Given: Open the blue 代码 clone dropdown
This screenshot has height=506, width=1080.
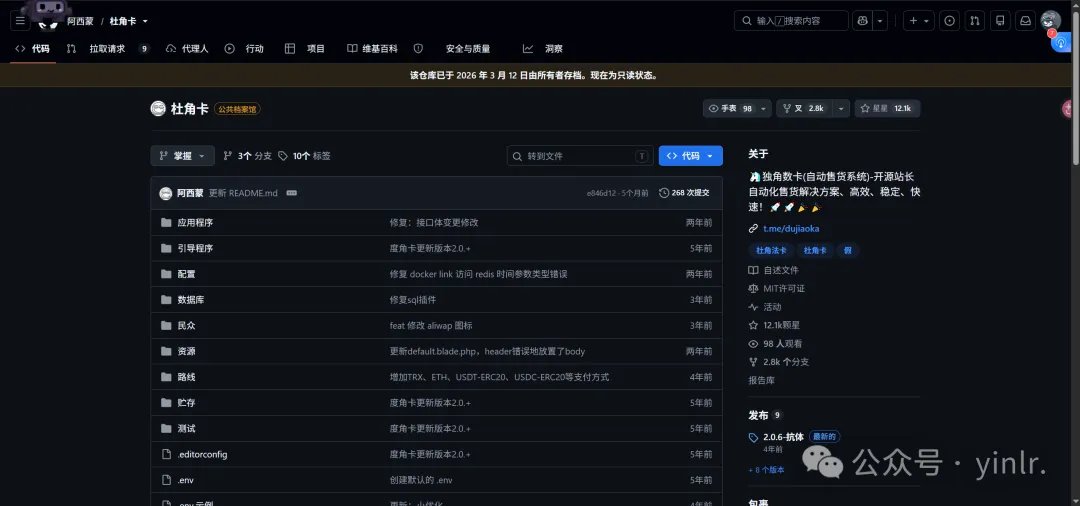Looking at the screenshot, I should (690, 156).
